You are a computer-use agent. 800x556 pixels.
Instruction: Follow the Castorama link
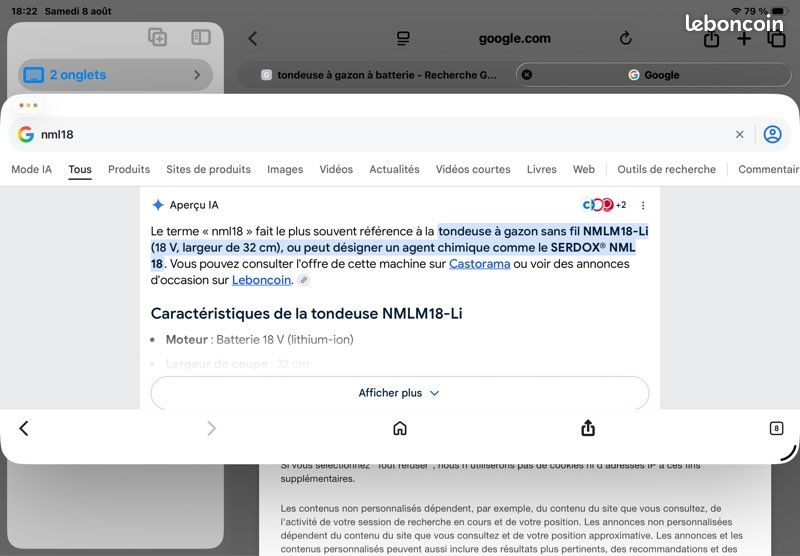(480, 264)
